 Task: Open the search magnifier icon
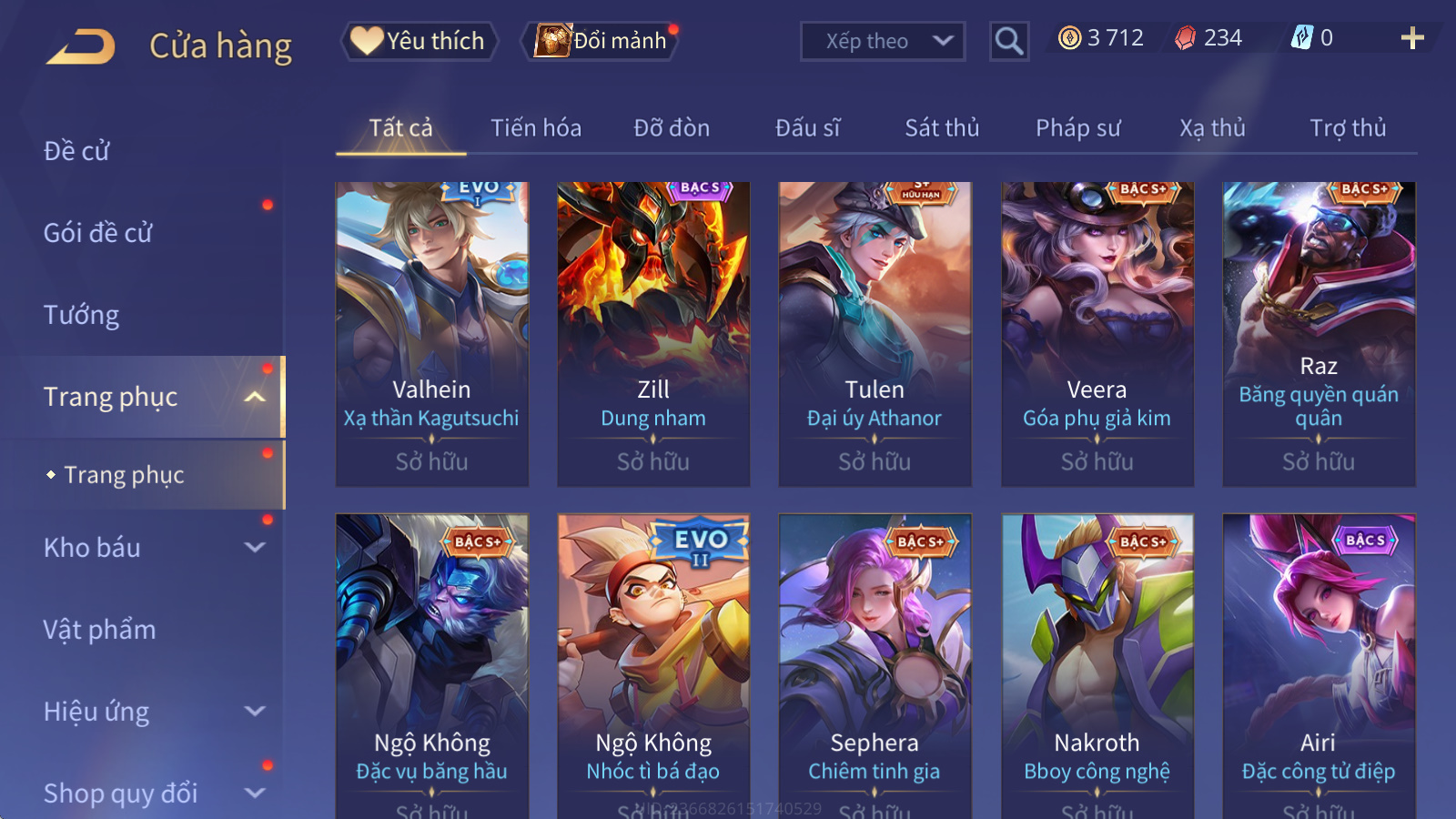tap(1008, 41)
